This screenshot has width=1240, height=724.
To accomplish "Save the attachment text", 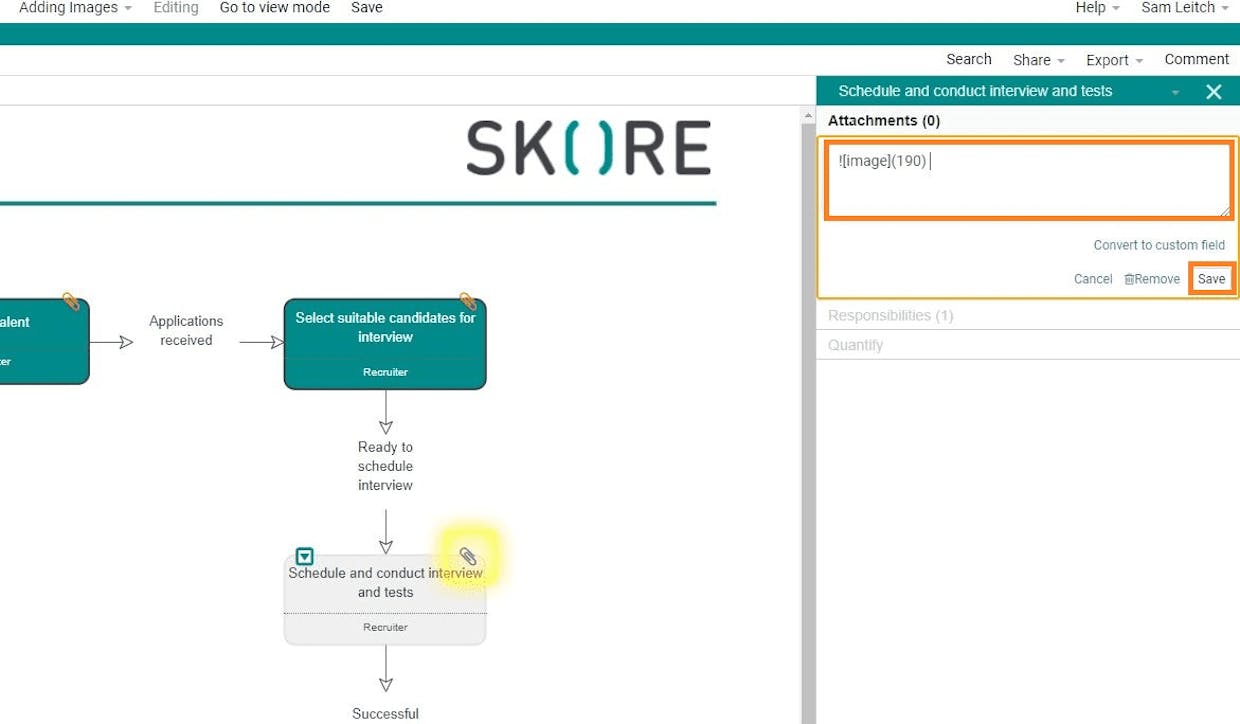I will pyautogui.click(x=1211, y=279).
